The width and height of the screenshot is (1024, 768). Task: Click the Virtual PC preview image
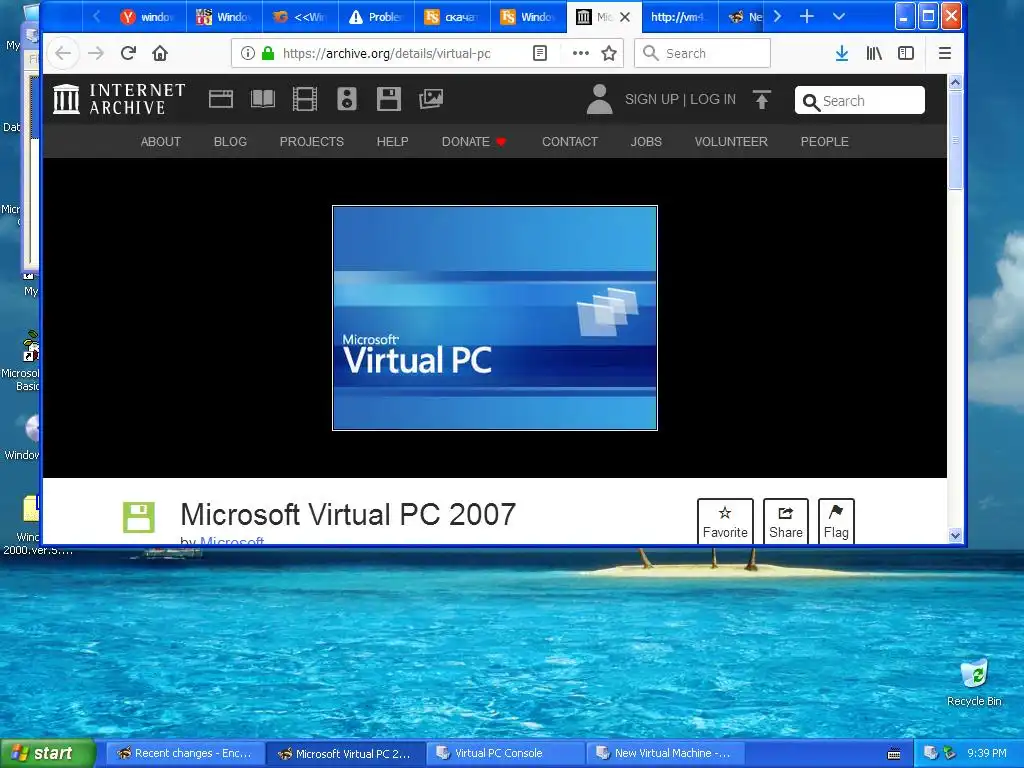(x=495, y=318)
